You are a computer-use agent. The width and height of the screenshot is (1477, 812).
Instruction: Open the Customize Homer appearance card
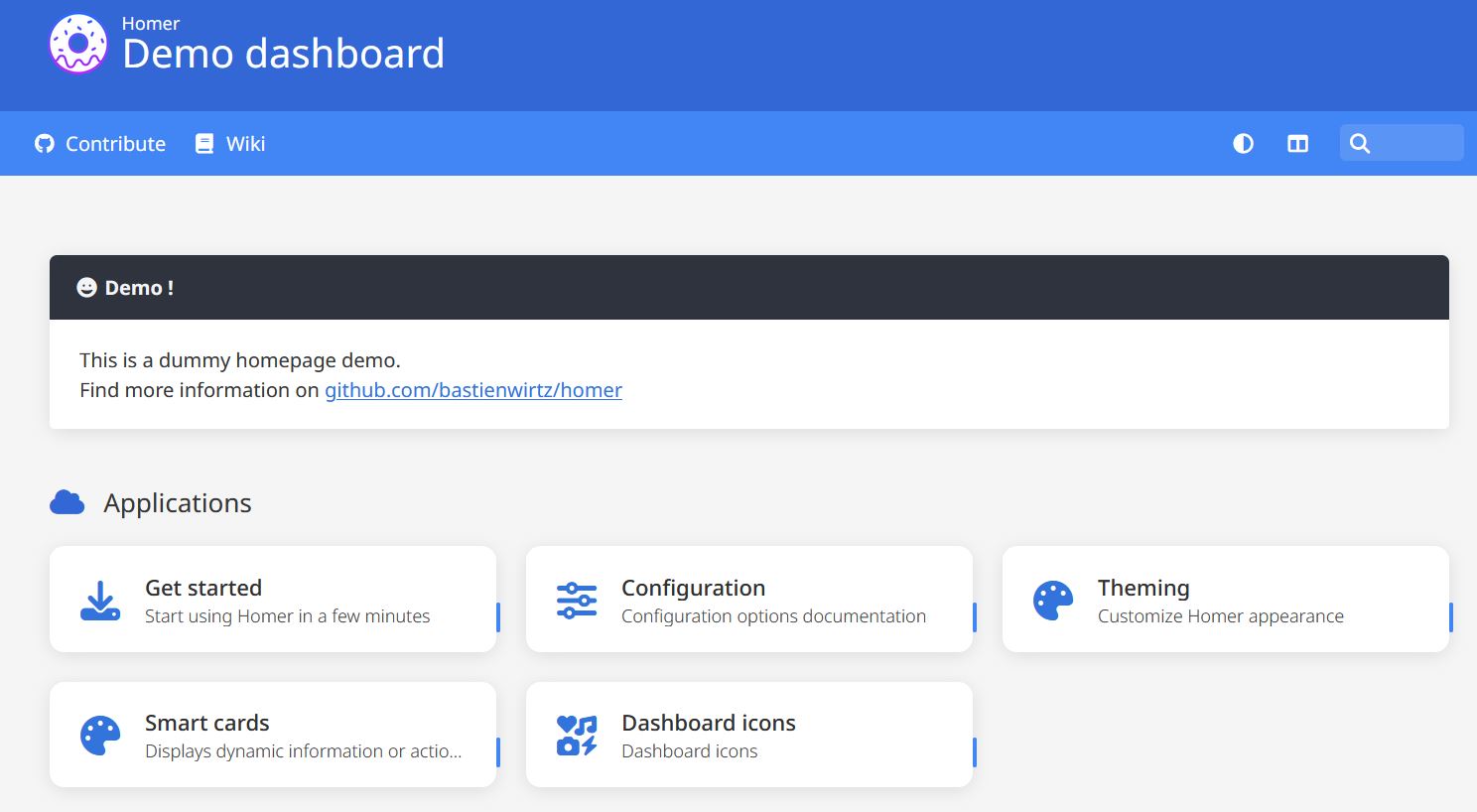[x=1220, y=616]
